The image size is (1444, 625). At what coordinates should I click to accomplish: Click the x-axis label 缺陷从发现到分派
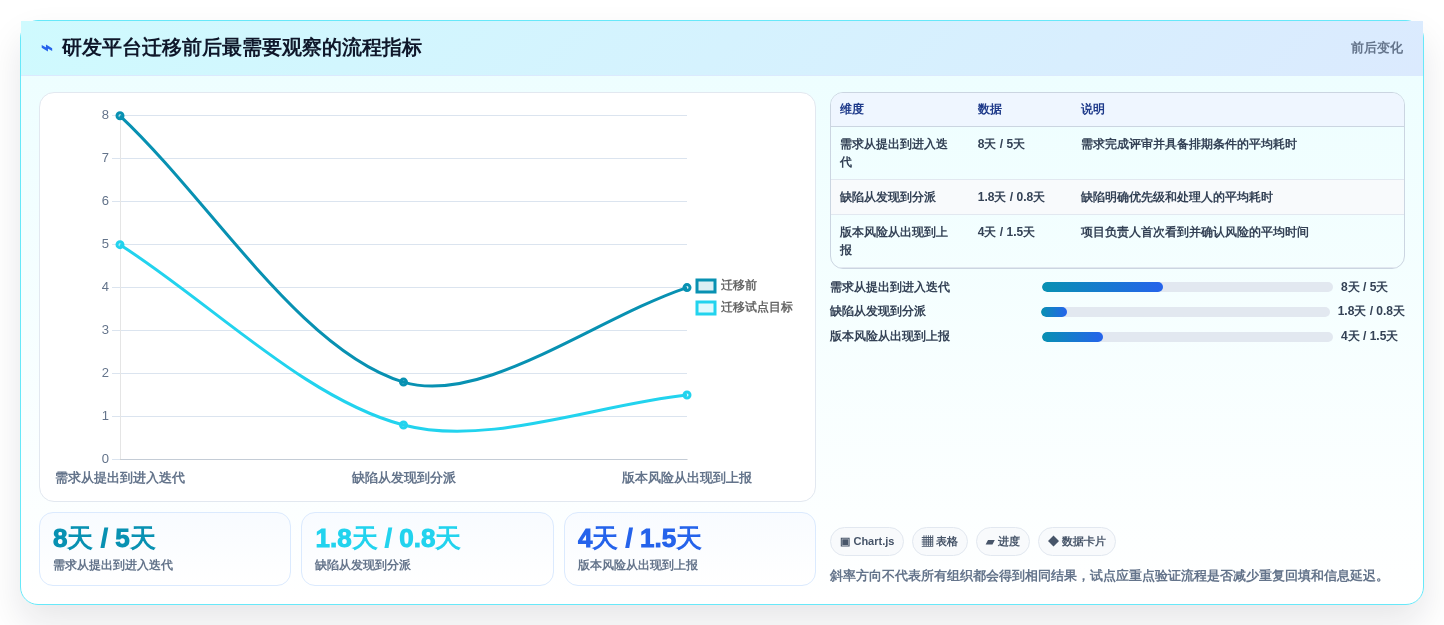(404, 478)
